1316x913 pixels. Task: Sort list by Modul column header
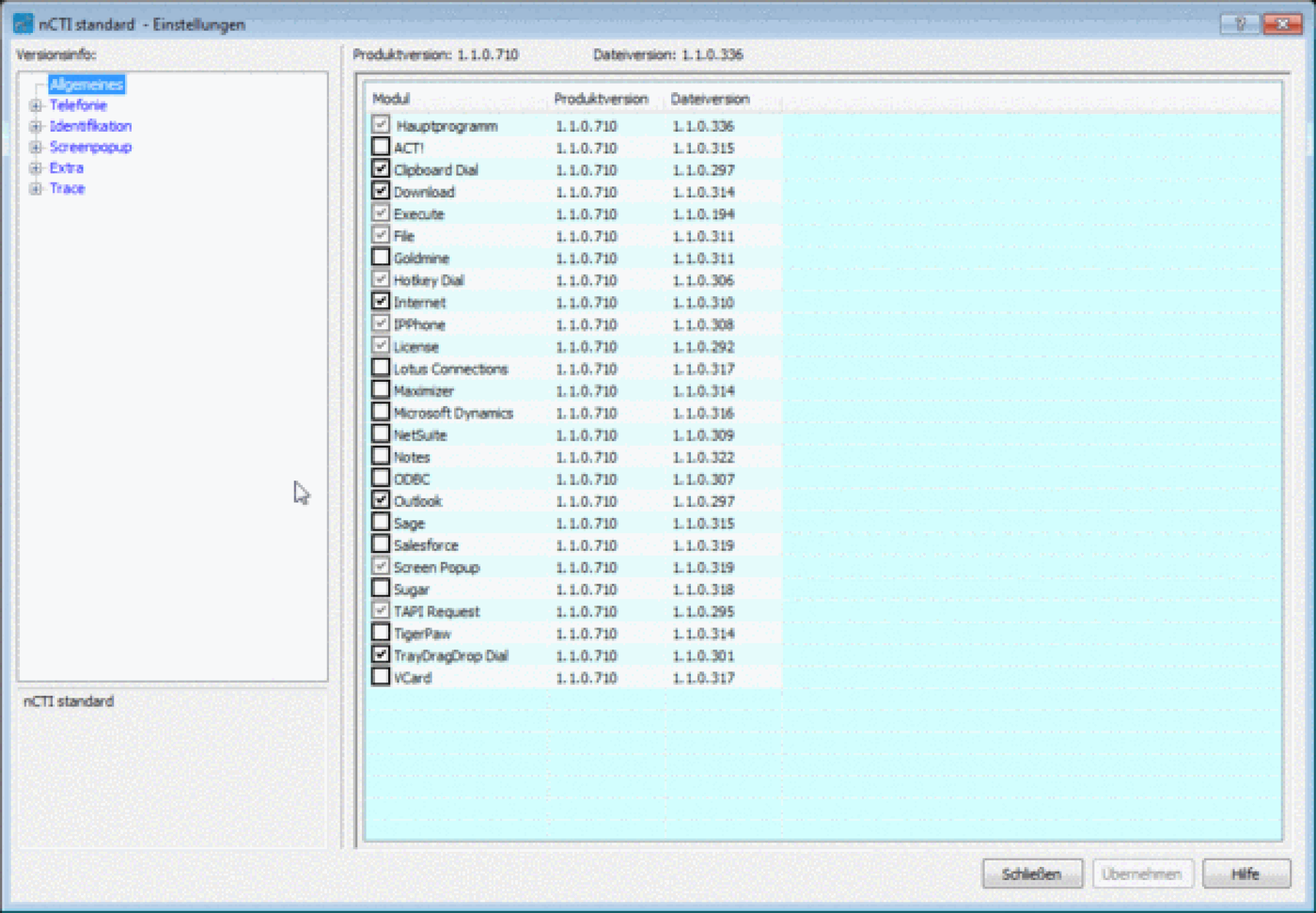392,99
